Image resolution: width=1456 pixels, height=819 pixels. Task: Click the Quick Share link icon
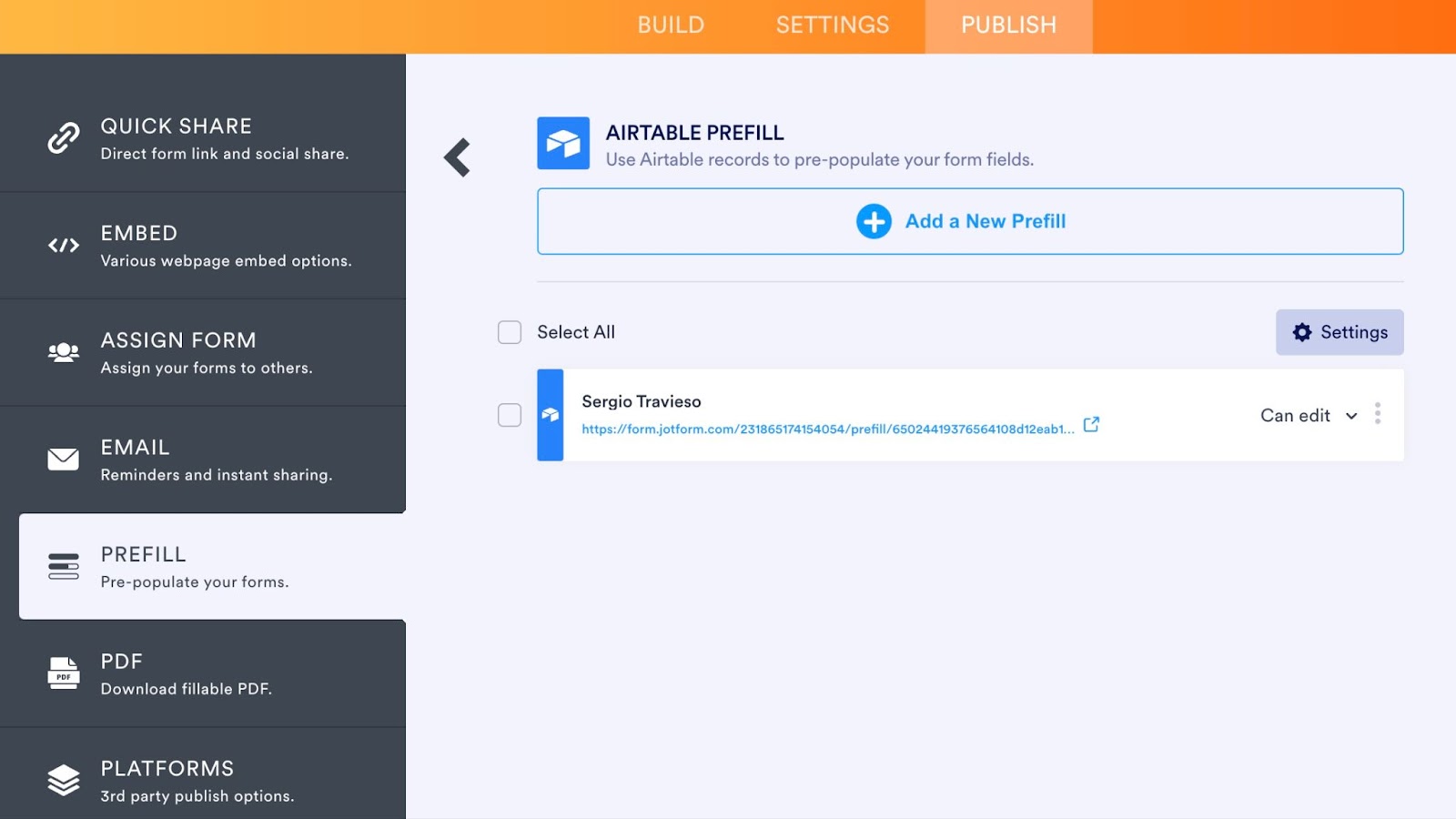pyautogui.click(x=64, y=137)
